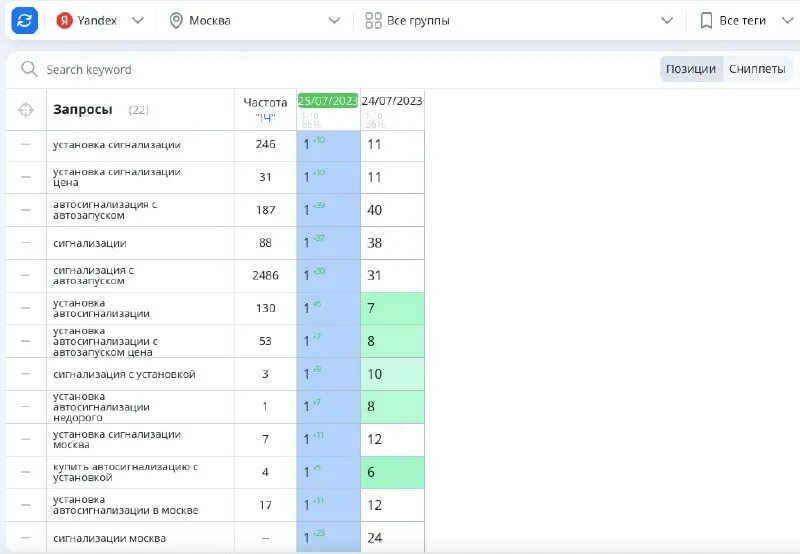
Task: Click the magnifying glass search icon
Action: (29, 69)
